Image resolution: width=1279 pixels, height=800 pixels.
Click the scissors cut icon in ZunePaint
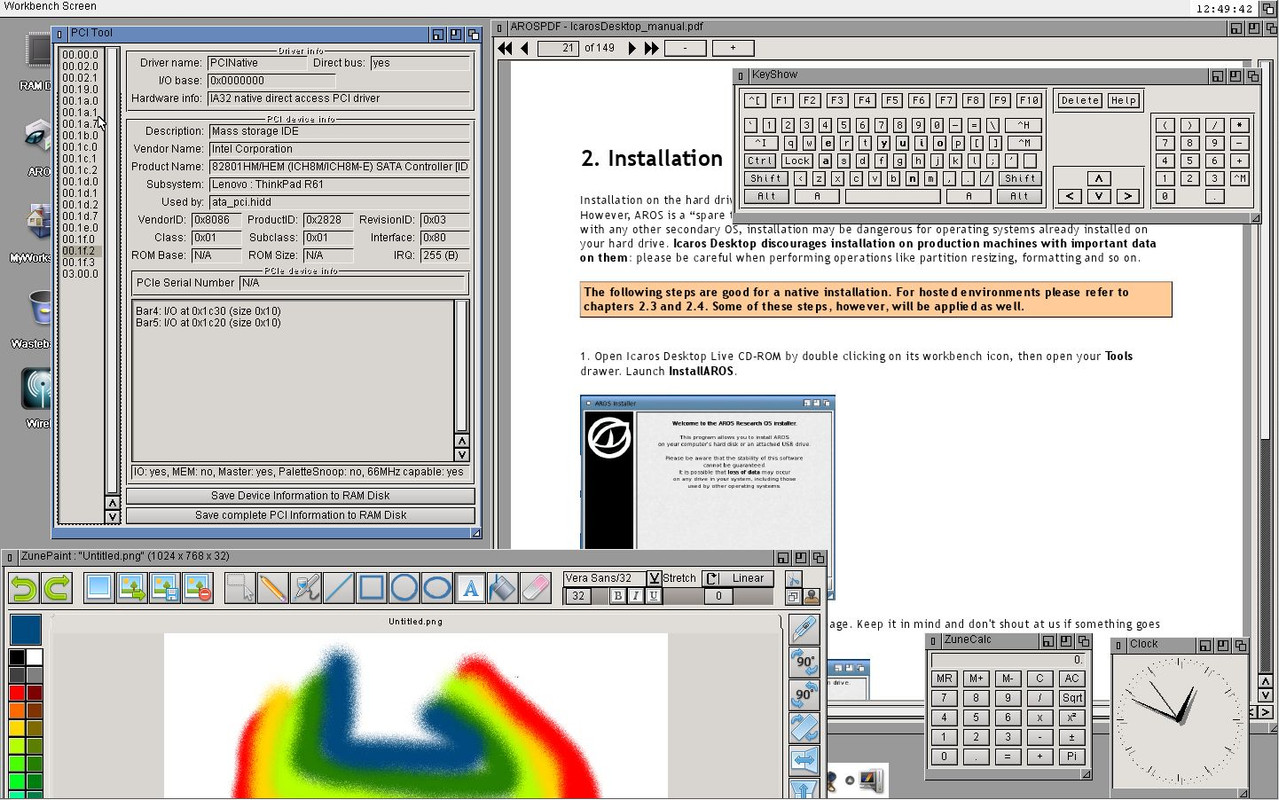(794, 579)
